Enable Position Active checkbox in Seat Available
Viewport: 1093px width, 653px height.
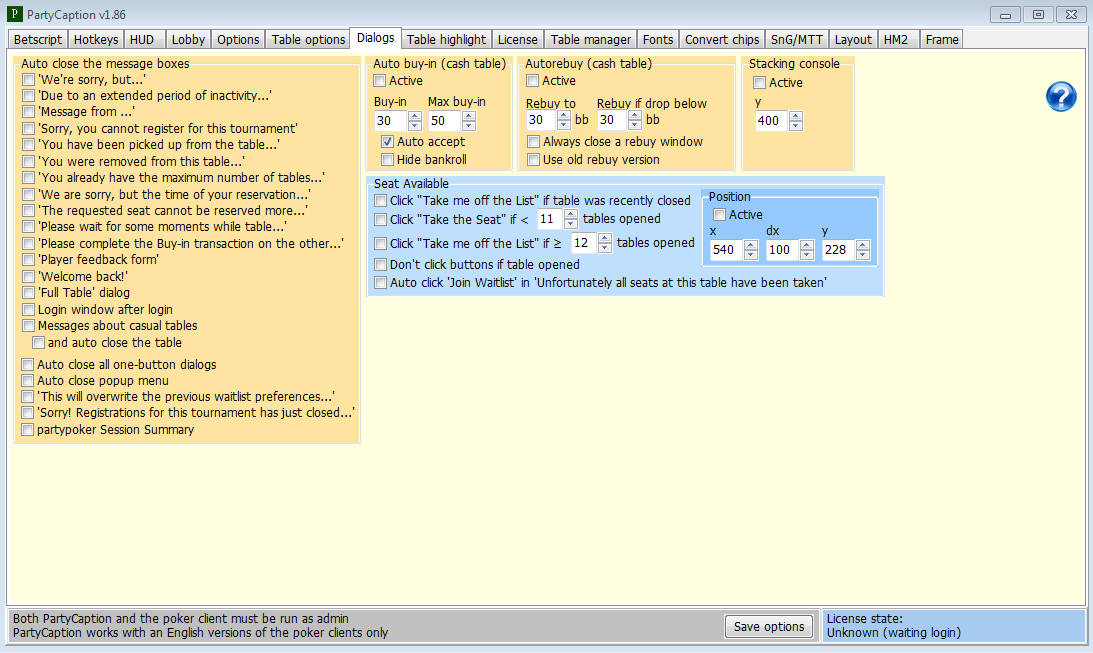[719, 215]
